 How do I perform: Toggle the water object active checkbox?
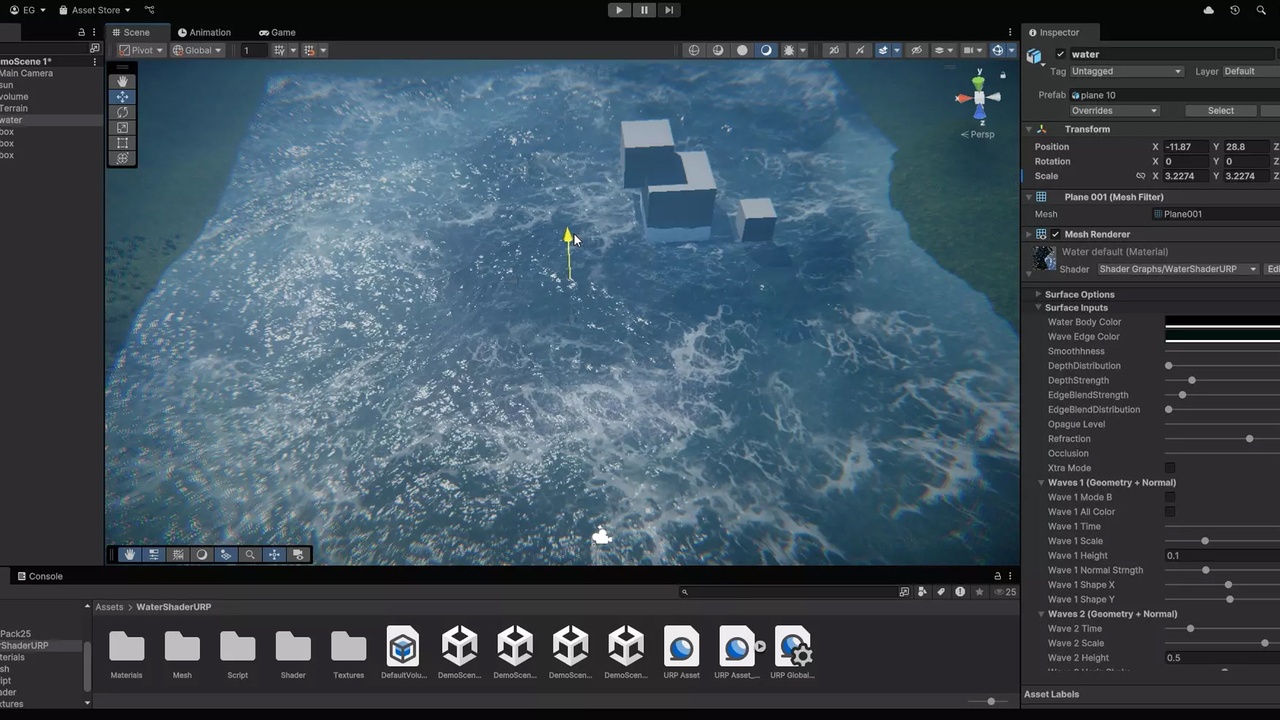point(1061,54)
